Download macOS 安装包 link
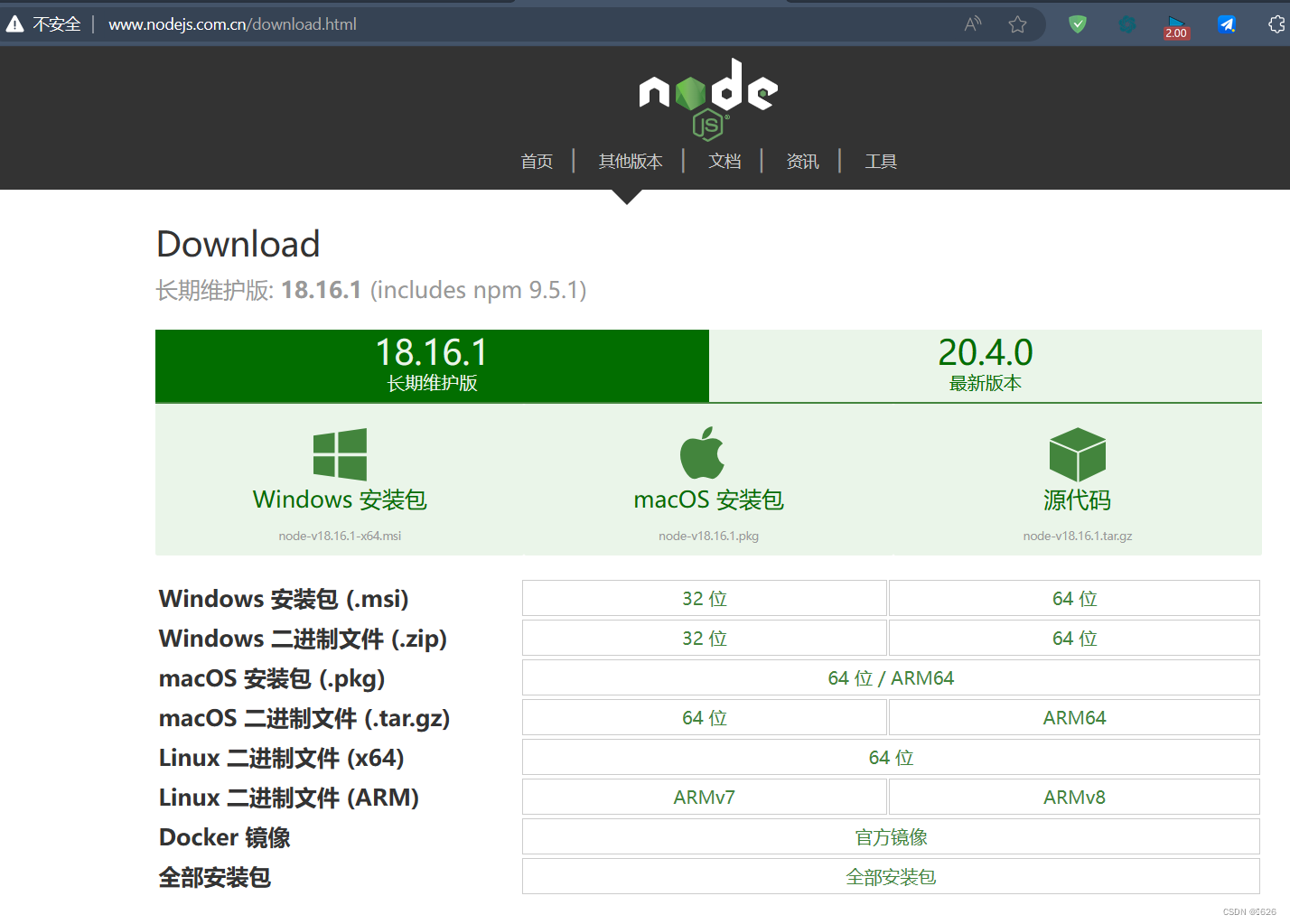 pos(709,499)
